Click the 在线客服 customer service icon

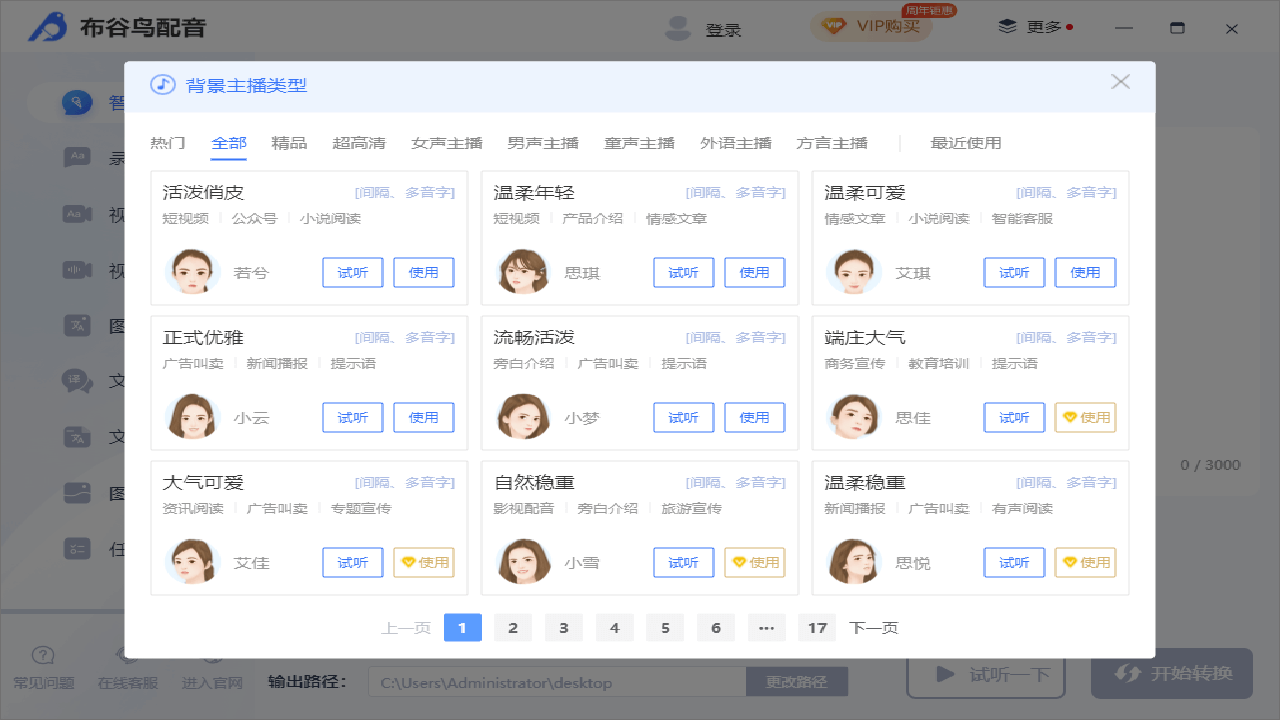click(127, 655)
